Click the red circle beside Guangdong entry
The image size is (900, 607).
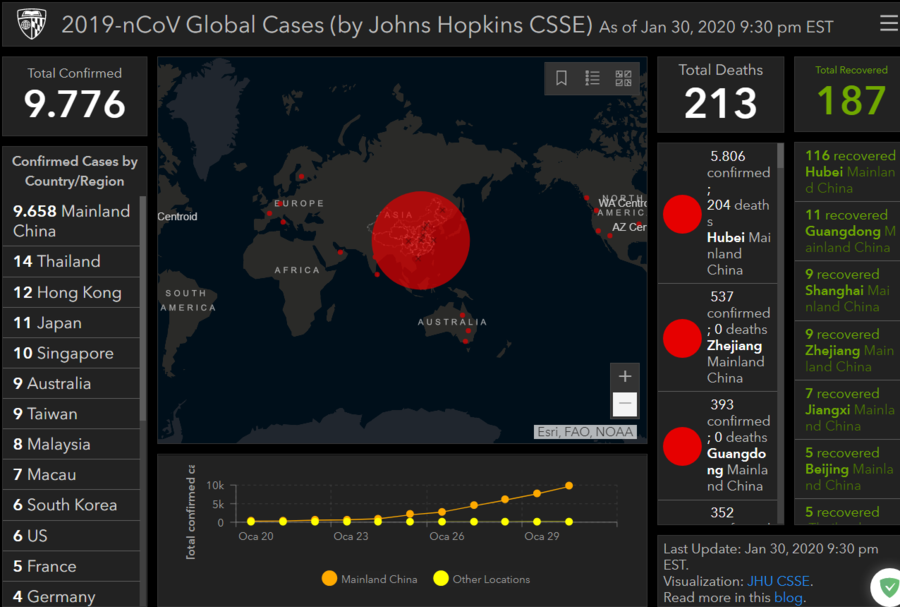(682, 446)
